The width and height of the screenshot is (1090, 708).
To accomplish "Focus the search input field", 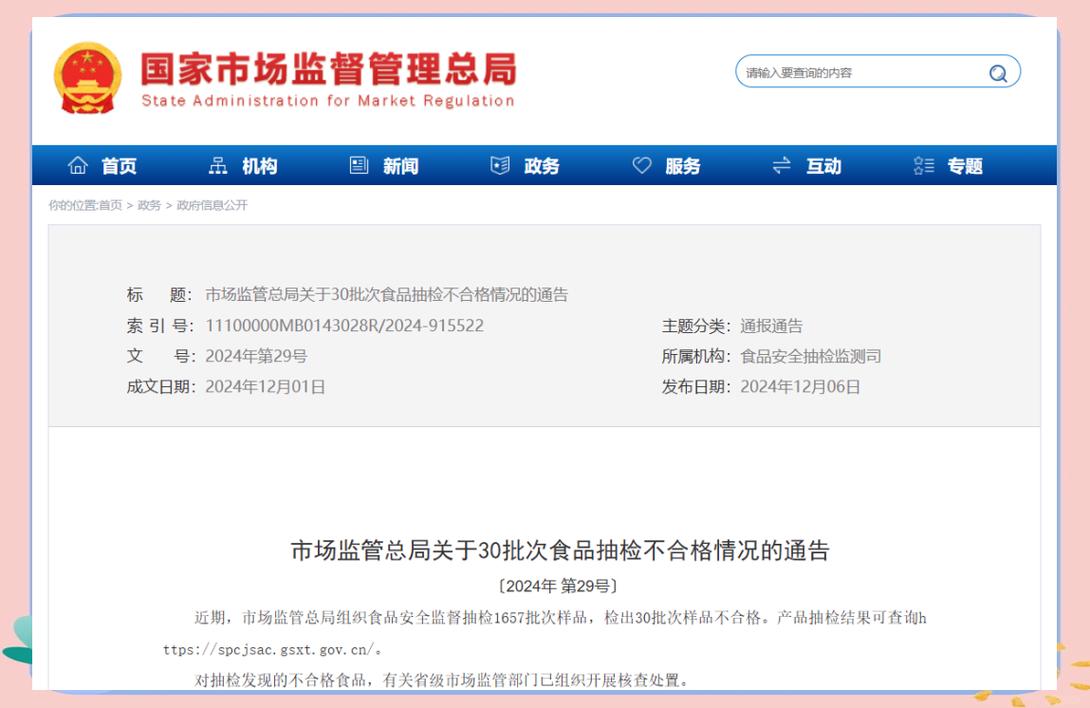I will 860,73.
